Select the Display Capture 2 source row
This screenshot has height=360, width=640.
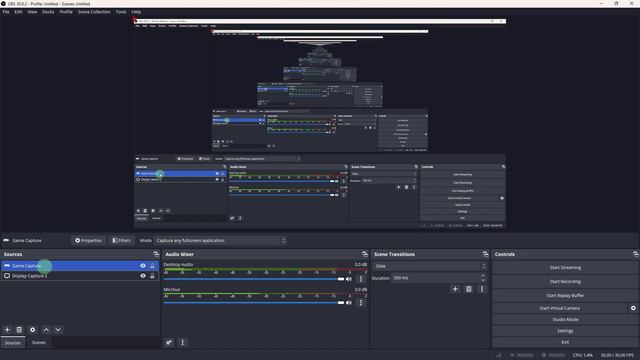[x=80, y=276]
